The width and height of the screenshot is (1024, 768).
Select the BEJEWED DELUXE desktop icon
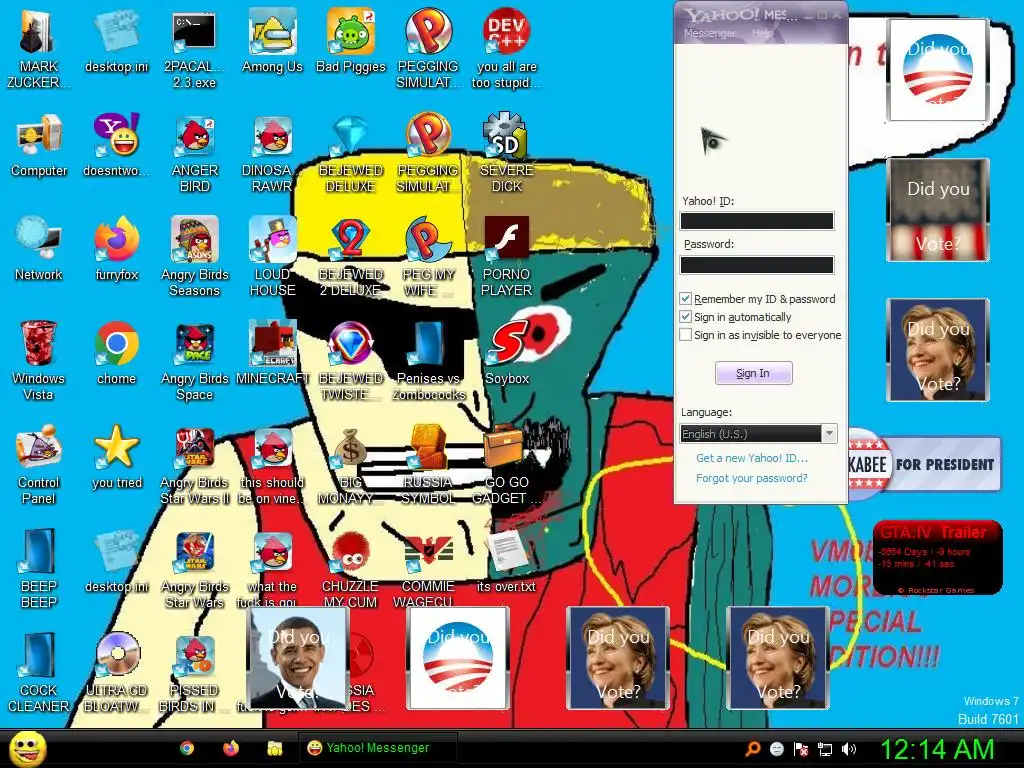351,153
